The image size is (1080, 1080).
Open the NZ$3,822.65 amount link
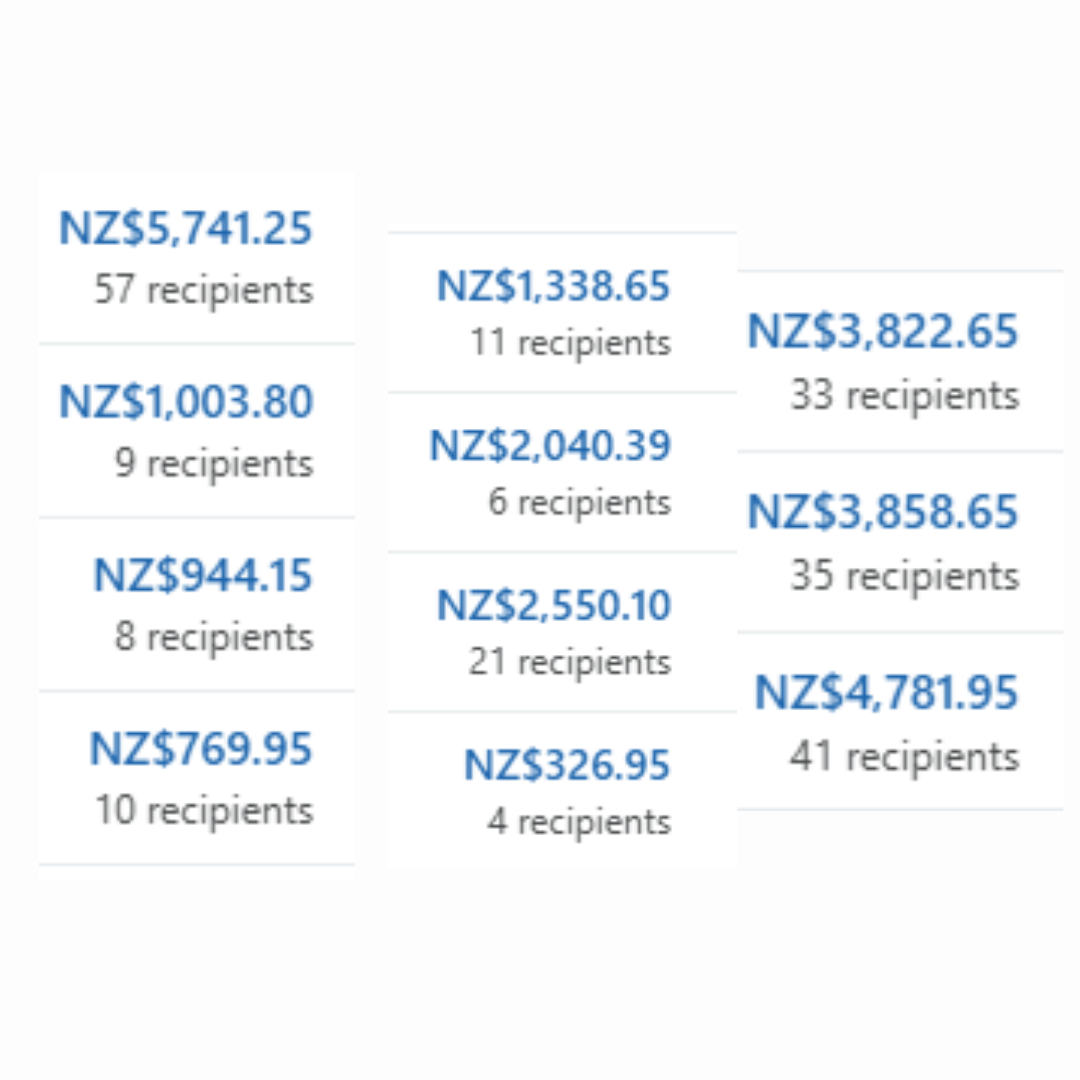point(883,332)
